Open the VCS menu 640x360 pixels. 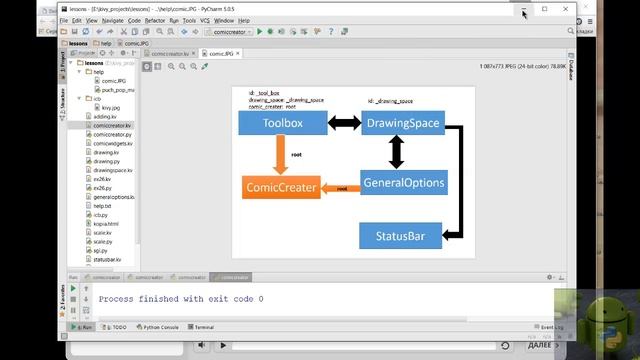pos(205,20)
